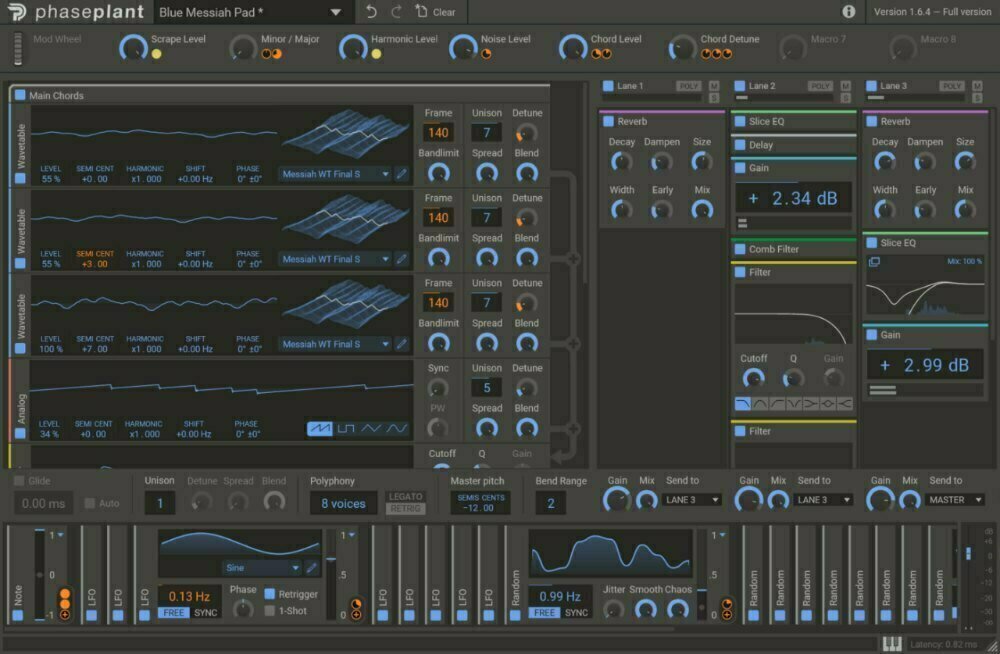Turn the Chord Level macro knob
The width and height of the screenshot is (1000, 654).
[573, 46]
